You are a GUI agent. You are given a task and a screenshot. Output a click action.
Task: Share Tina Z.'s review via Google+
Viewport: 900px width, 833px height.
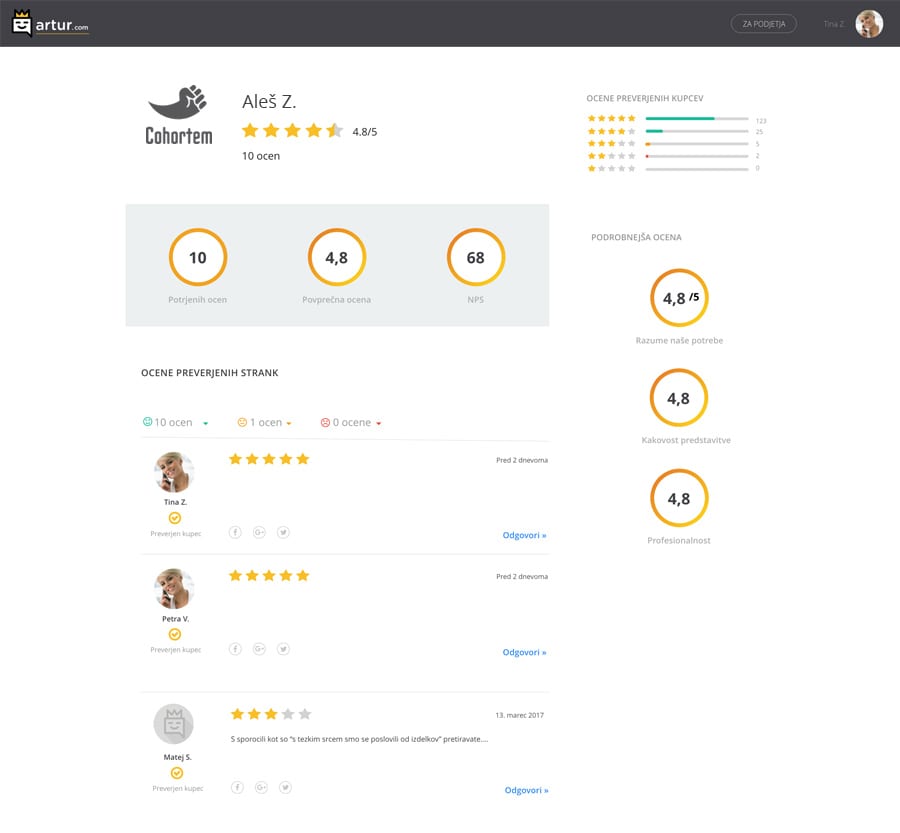click(x=260, y=532)
